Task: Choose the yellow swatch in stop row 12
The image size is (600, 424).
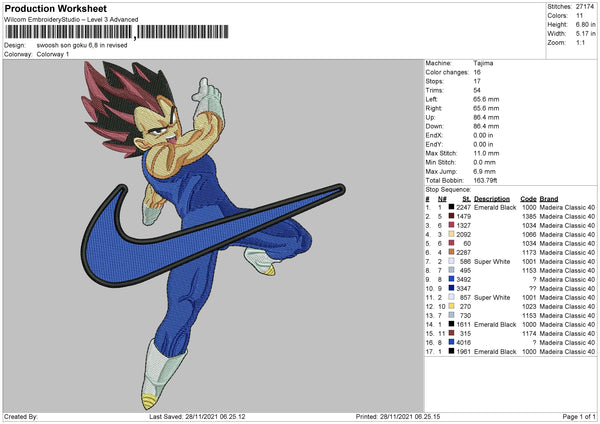Action: (452, 306)
